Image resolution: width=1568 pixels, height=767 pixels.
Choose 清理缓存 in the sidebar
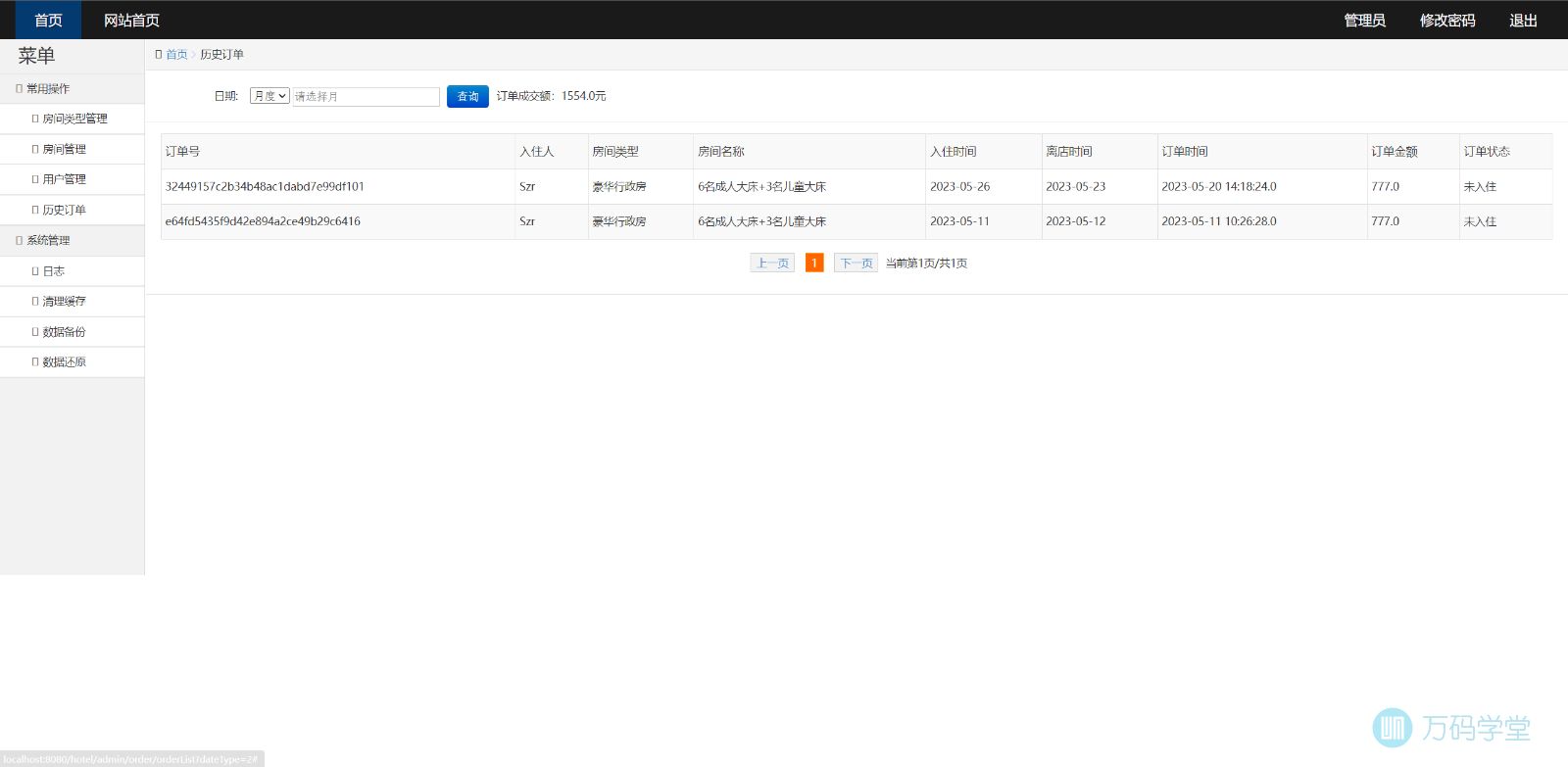click(64, 301)
